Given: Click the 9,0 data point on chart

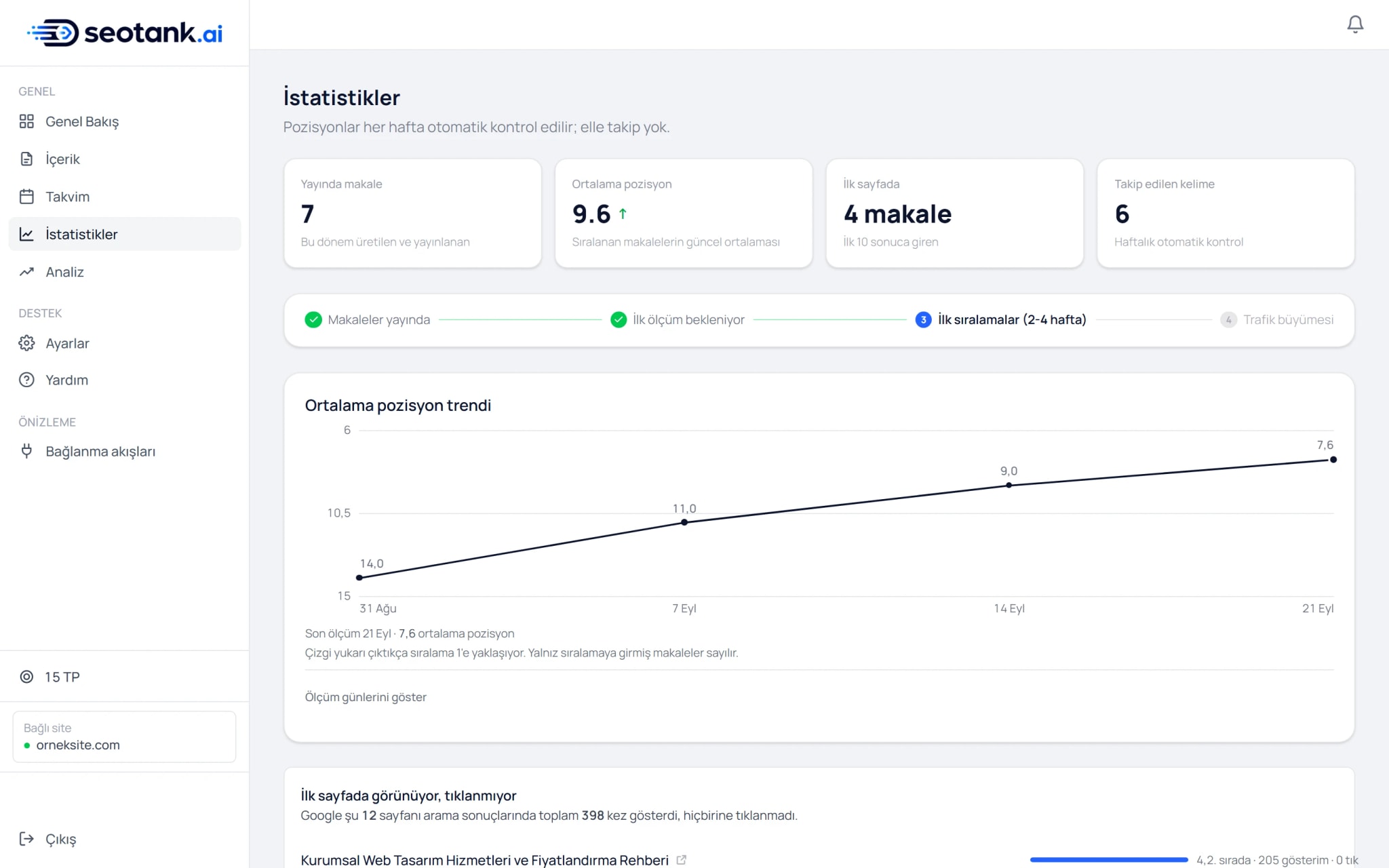Looking at the screenshot, I should click(1009, 485).
